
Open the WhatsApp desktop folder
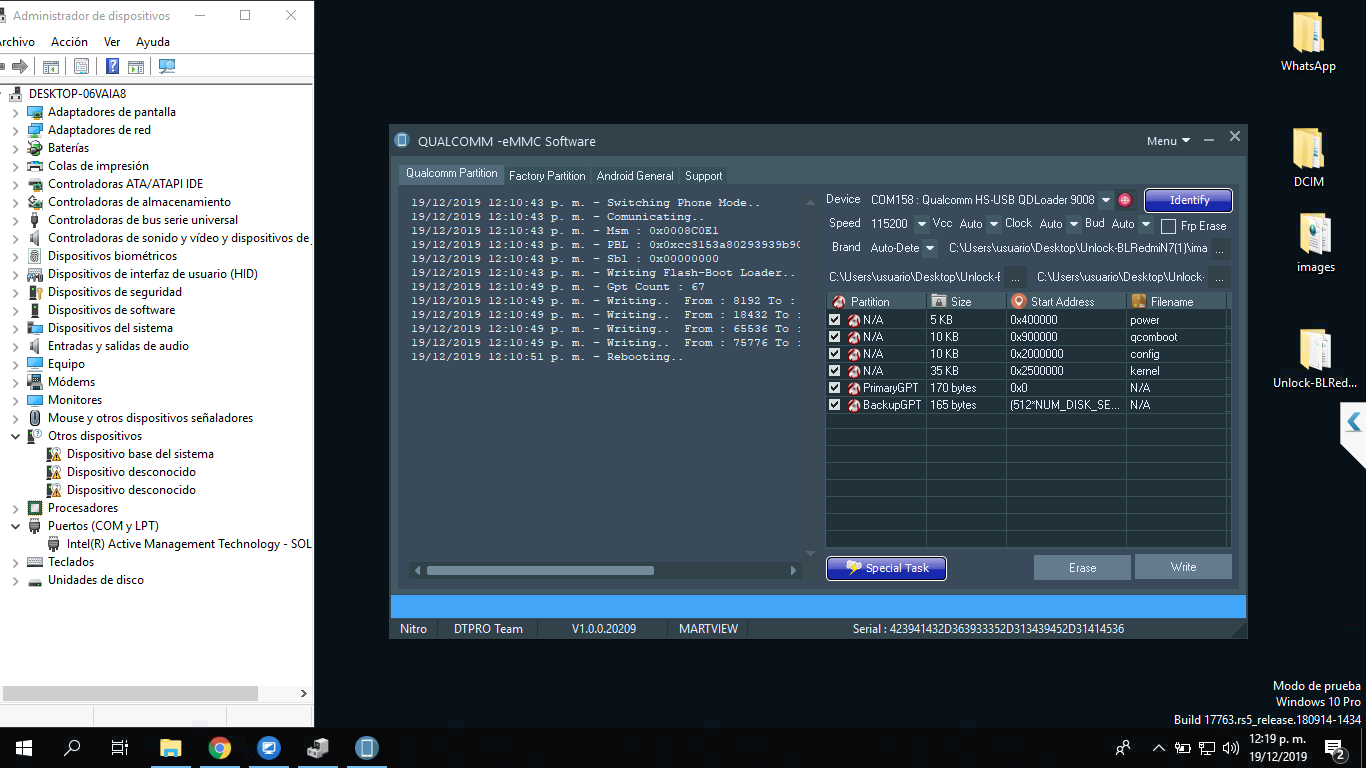click(1308, 43)
